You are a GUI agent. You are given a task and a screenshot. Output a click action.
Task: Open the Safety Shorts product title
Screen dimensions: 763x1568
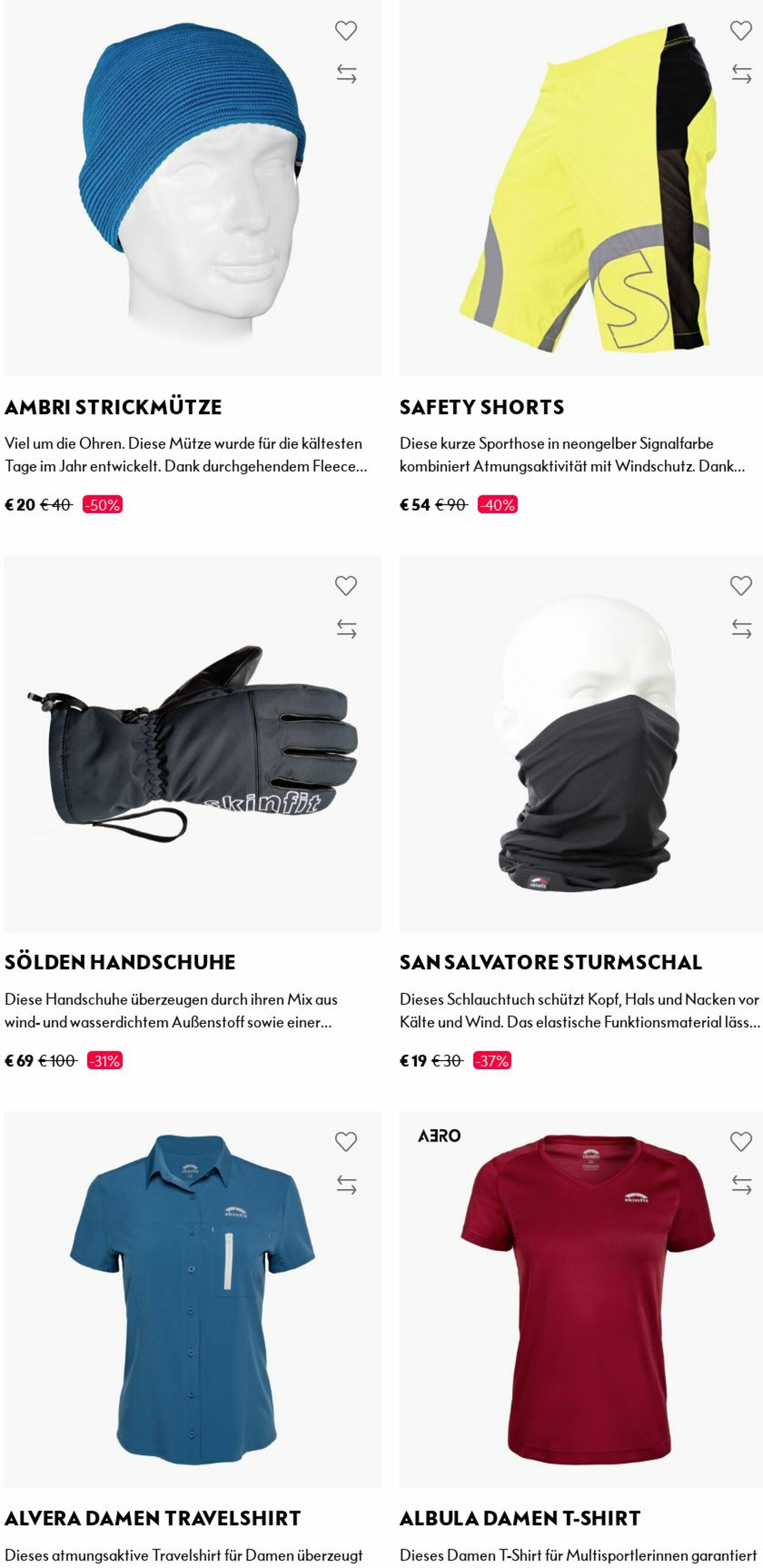click(x=482, y=407)
